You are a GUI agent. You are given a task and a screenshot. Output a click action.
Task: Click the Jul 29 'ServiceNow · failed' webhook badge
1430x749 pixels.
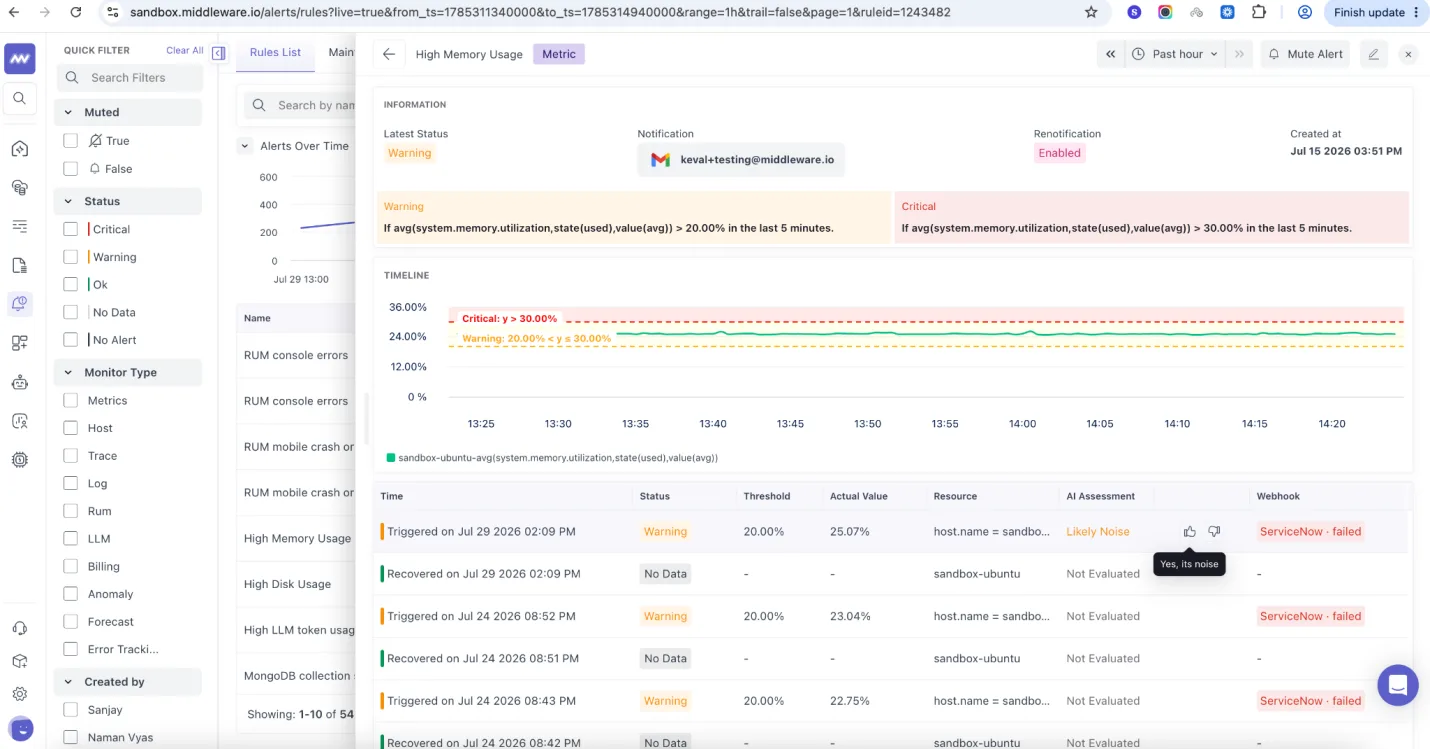tap(1311, 532)
